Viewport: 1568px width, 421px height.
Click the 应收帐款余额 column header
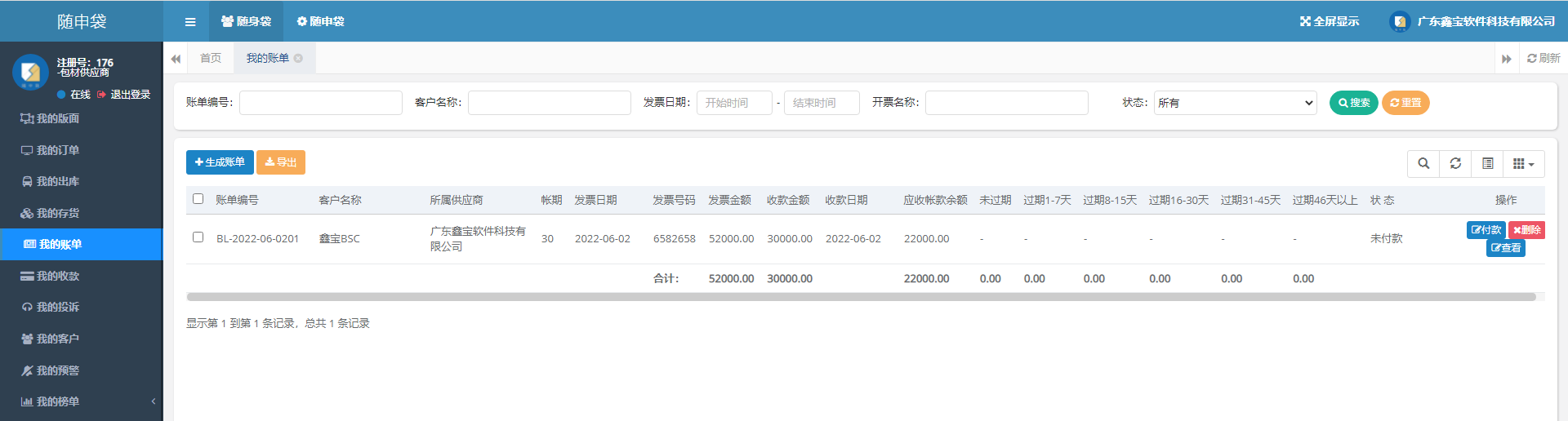935,200
